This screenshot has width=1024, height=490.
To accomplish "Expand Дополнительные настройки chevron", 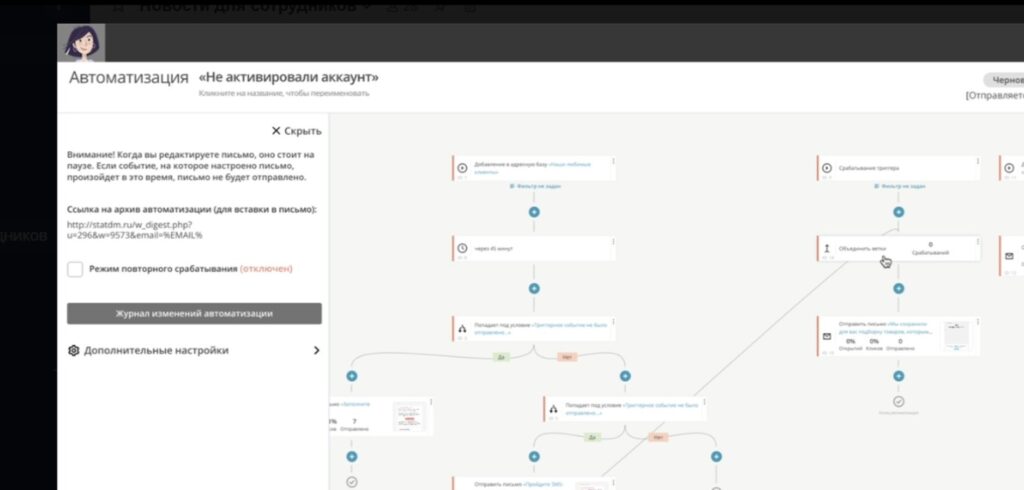I will tap(317, 351).
